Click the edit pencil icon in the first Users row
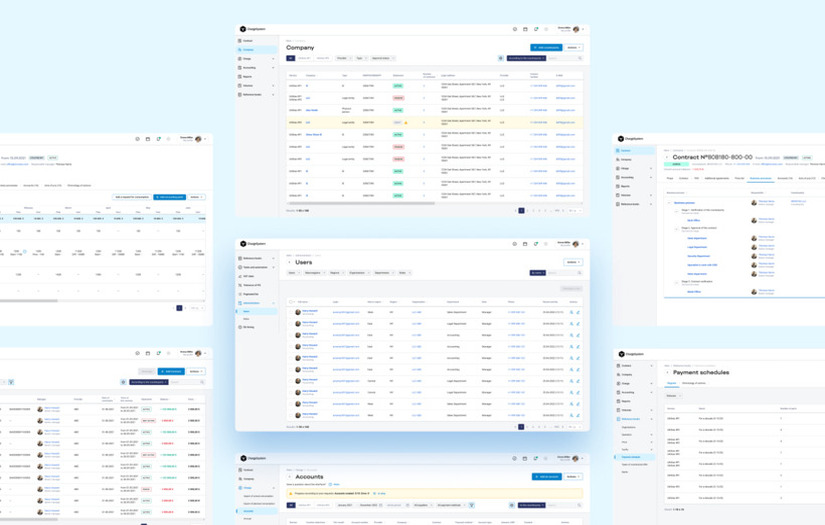 pyautogui.click(x=578, y=312)
